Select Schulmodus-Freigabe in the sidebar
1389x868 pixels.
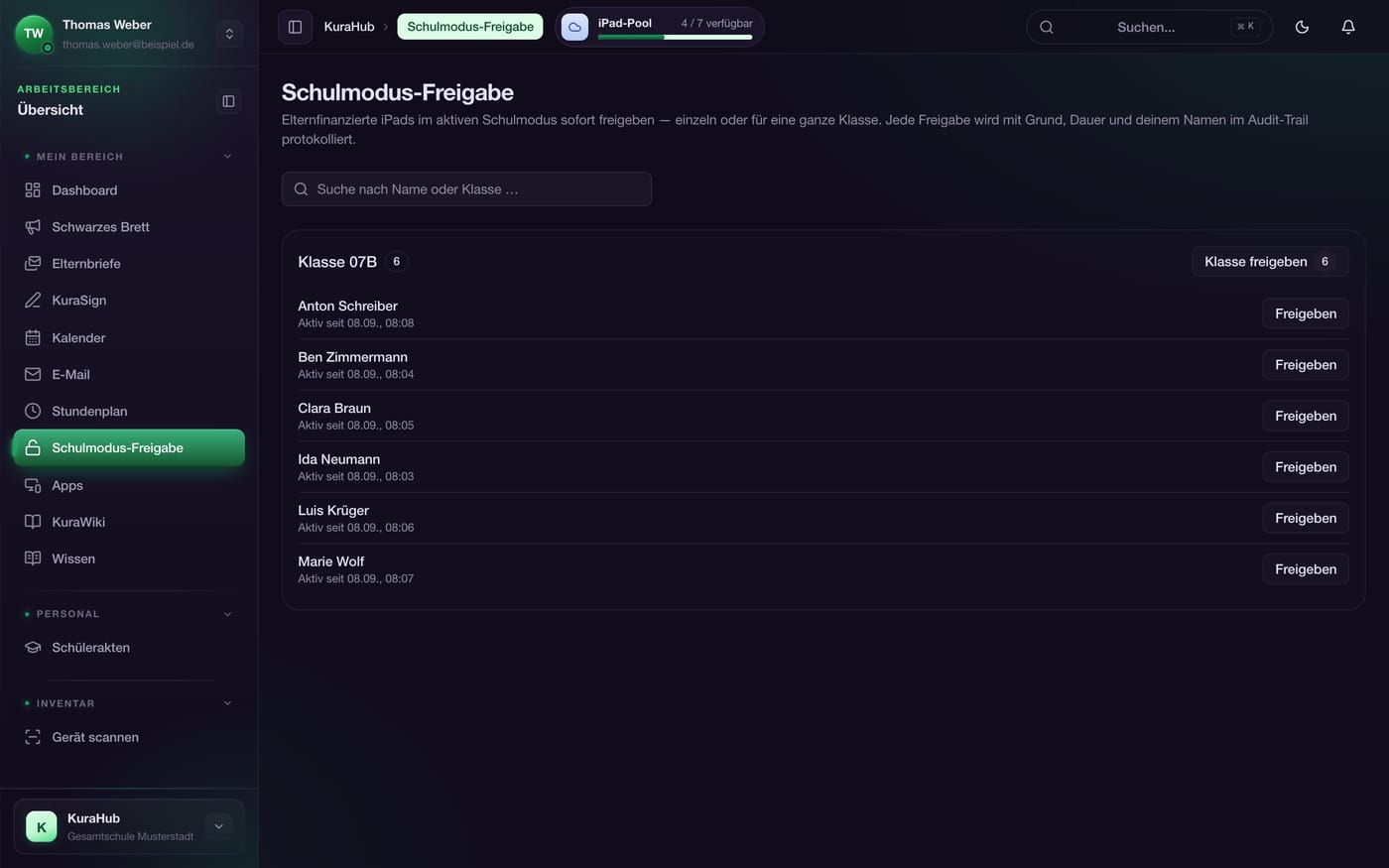click(129, 447)
